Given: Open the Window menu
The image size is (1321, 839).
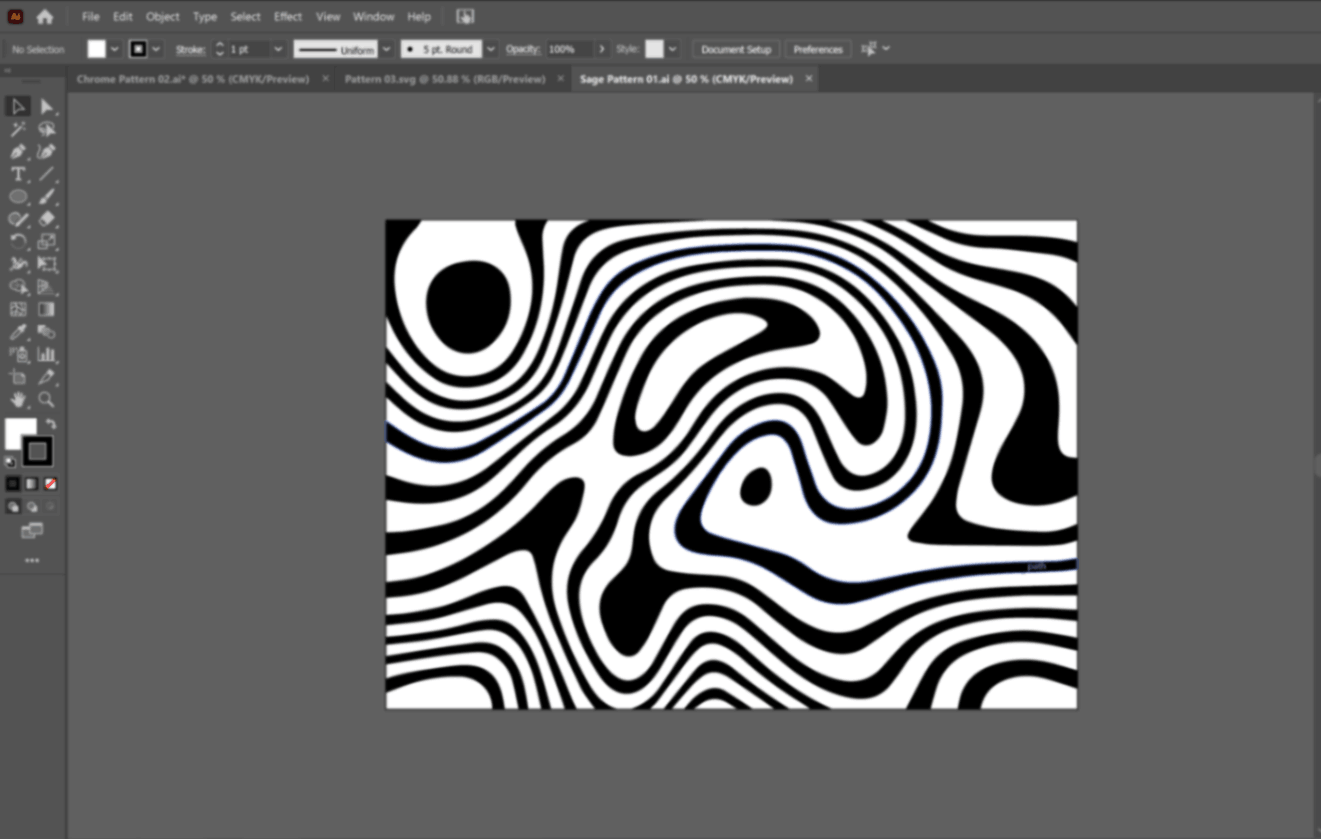Looking at the screenshot, I should [373, 17].
